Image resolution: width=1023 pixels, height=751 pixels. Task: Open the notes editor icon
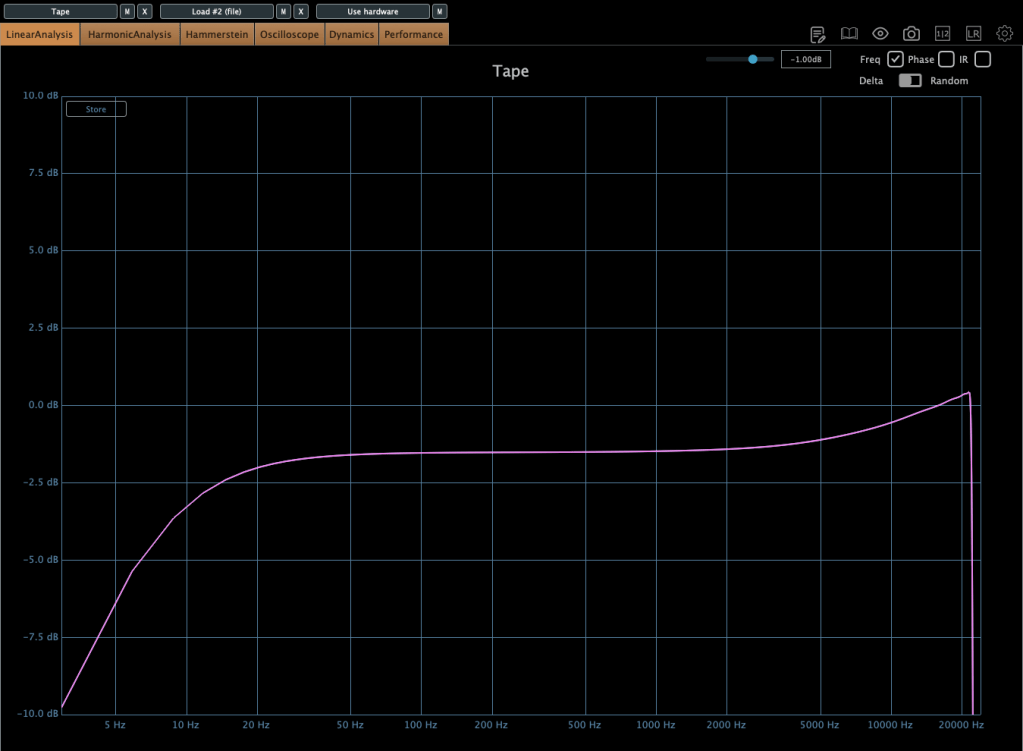tap(818, 34)
